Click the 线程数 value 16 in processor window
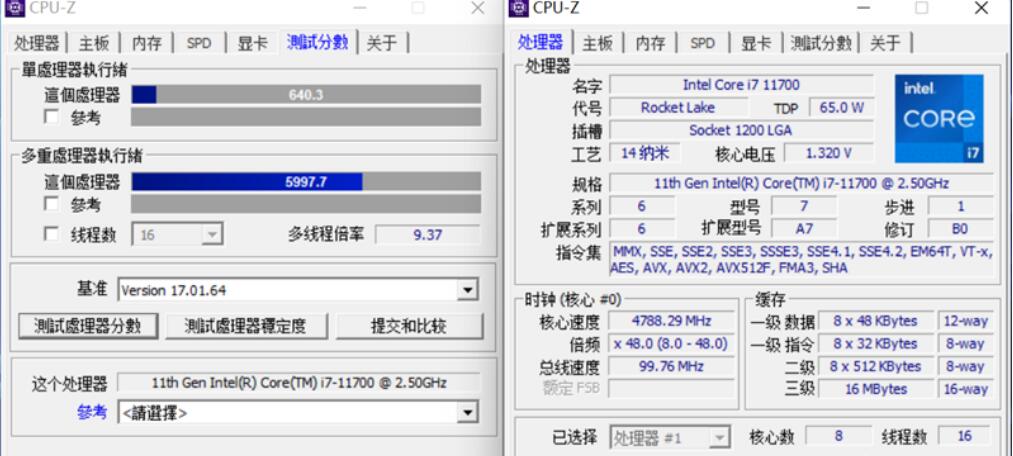 point(965,436)
